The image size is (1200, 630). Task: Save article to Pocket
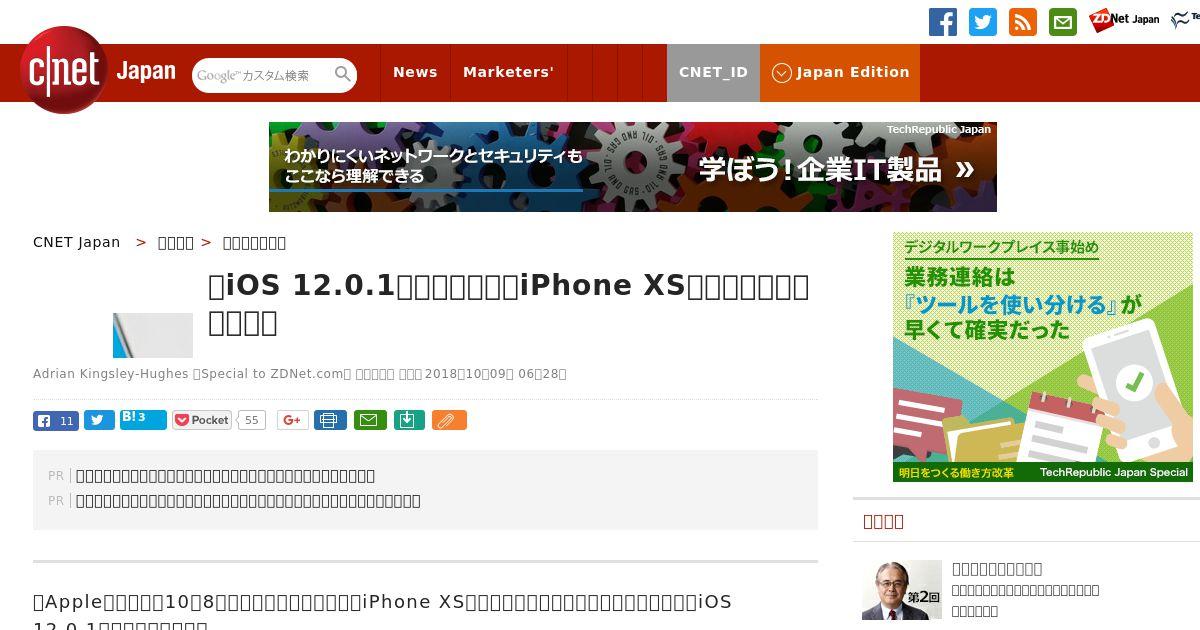coord(202,420)
